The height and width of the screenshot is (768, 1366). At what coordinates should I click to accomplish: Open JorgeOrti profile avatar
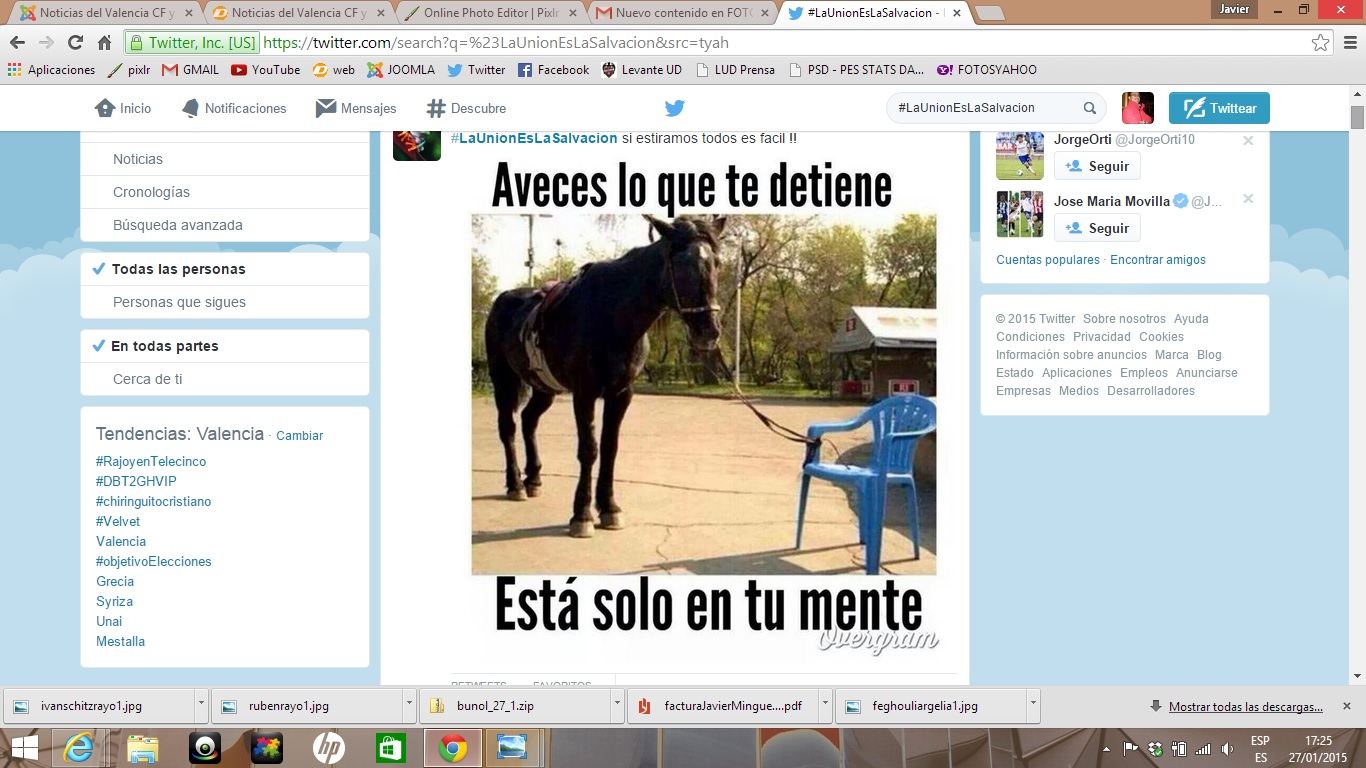click(1020, 154)
